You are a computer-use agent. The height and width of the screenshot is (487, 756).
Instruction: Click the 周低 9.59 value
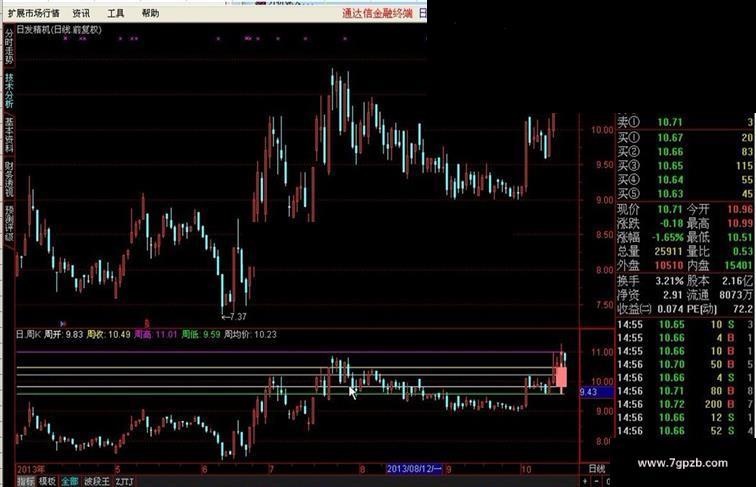pyautogui.click(x=211, y=334)
